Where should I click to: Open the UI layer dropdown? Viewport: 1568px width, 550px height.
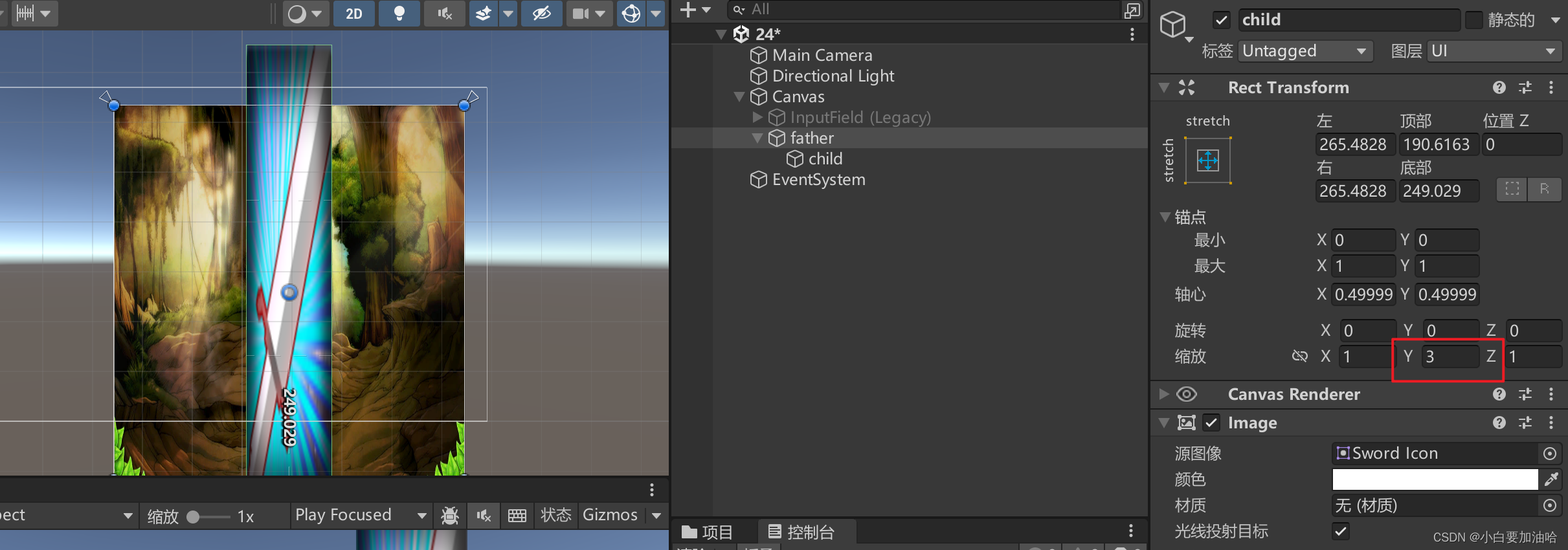pyautogui.click(x=1494, y=51)
